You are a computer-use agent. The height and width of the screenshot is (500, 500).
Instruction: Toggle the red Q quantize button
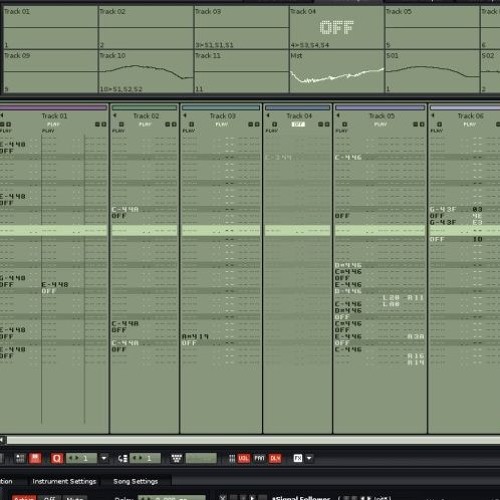click(x=57, y=458)
